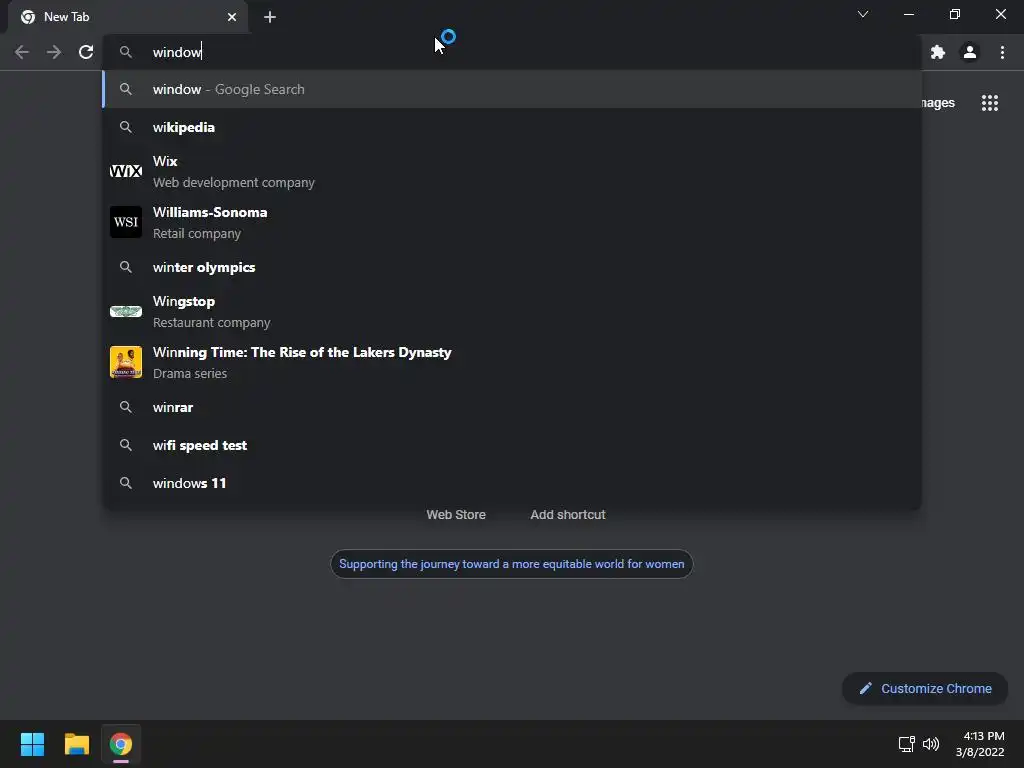Open the network status tray icon
This screenshot has width=1024, height=768.
[x=906, y=744]
